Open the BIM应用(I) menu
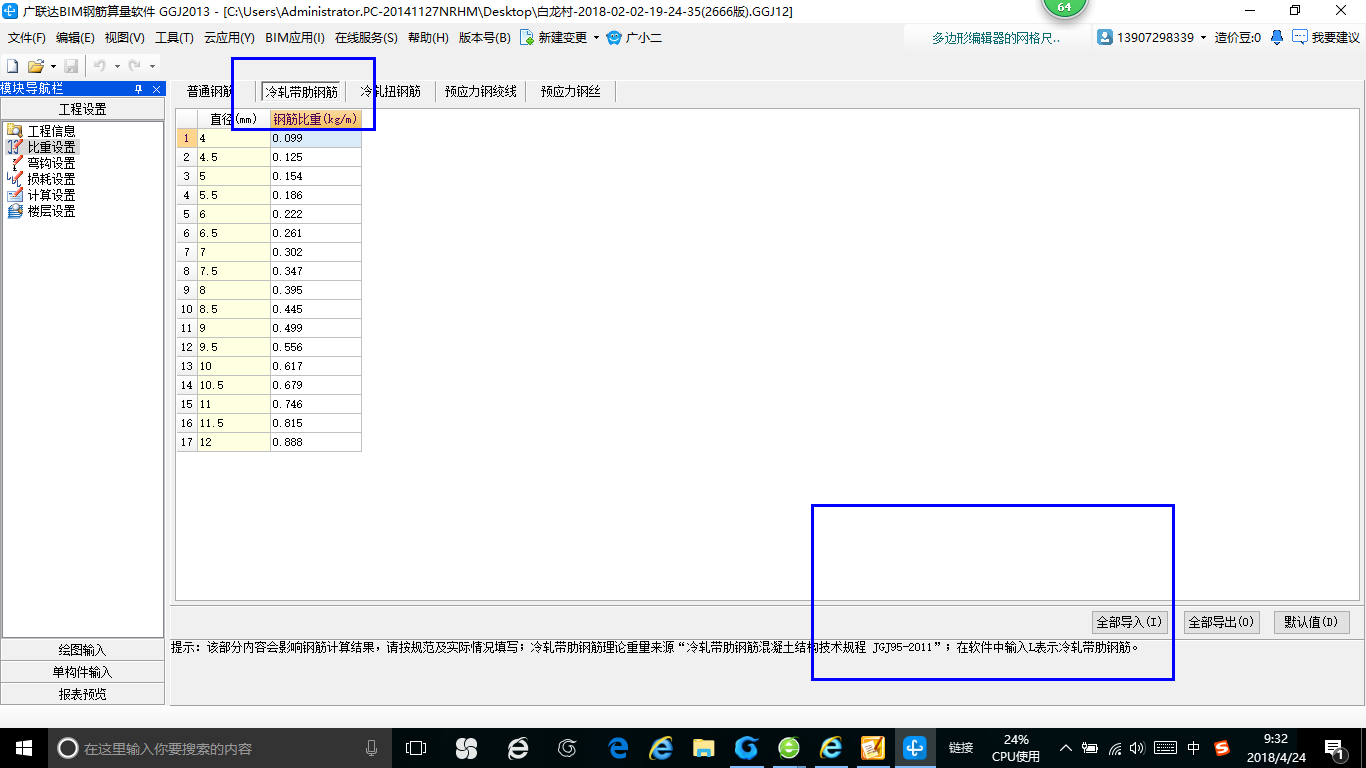This screenshot has width=1366, height=768. (x=295, y=38)
